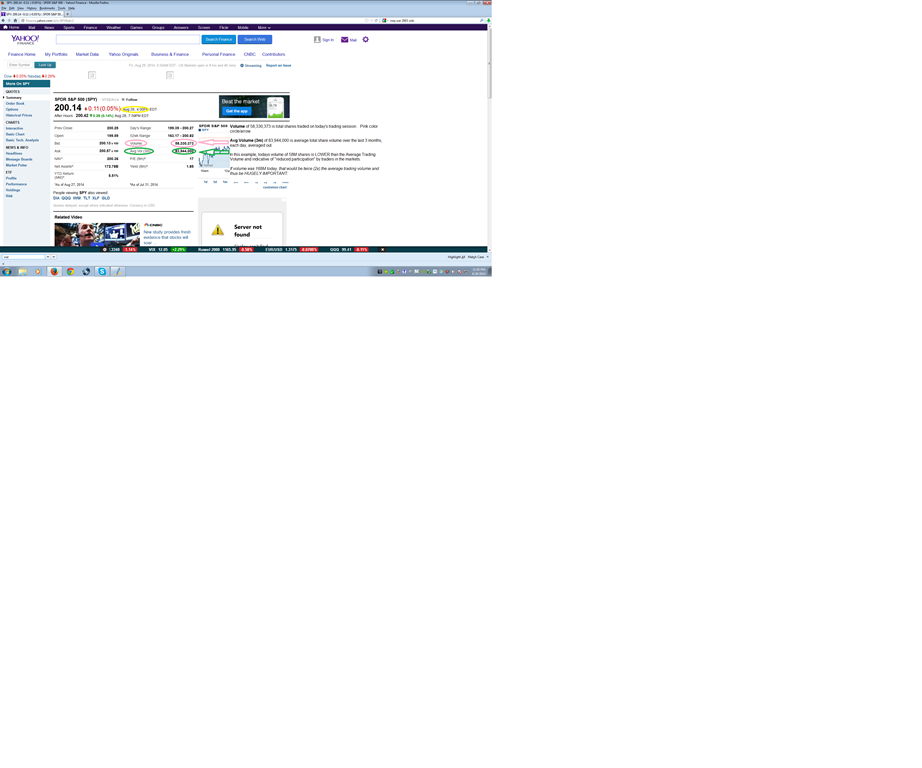Open Historical Prices in sidebar
The height and width of the screenshot is (768, 922).
pos(19,115)
